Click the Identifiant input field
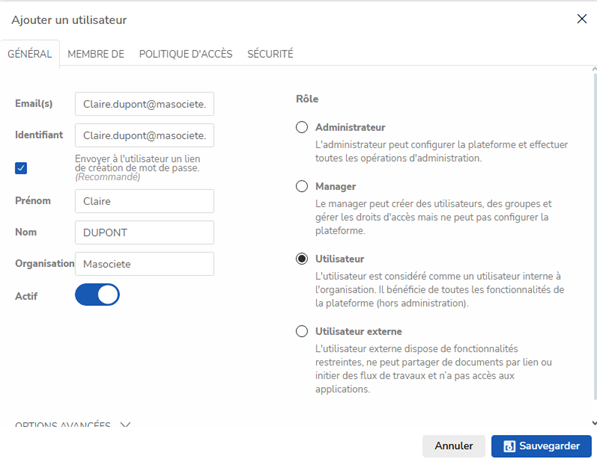 [x=144, y=135]
